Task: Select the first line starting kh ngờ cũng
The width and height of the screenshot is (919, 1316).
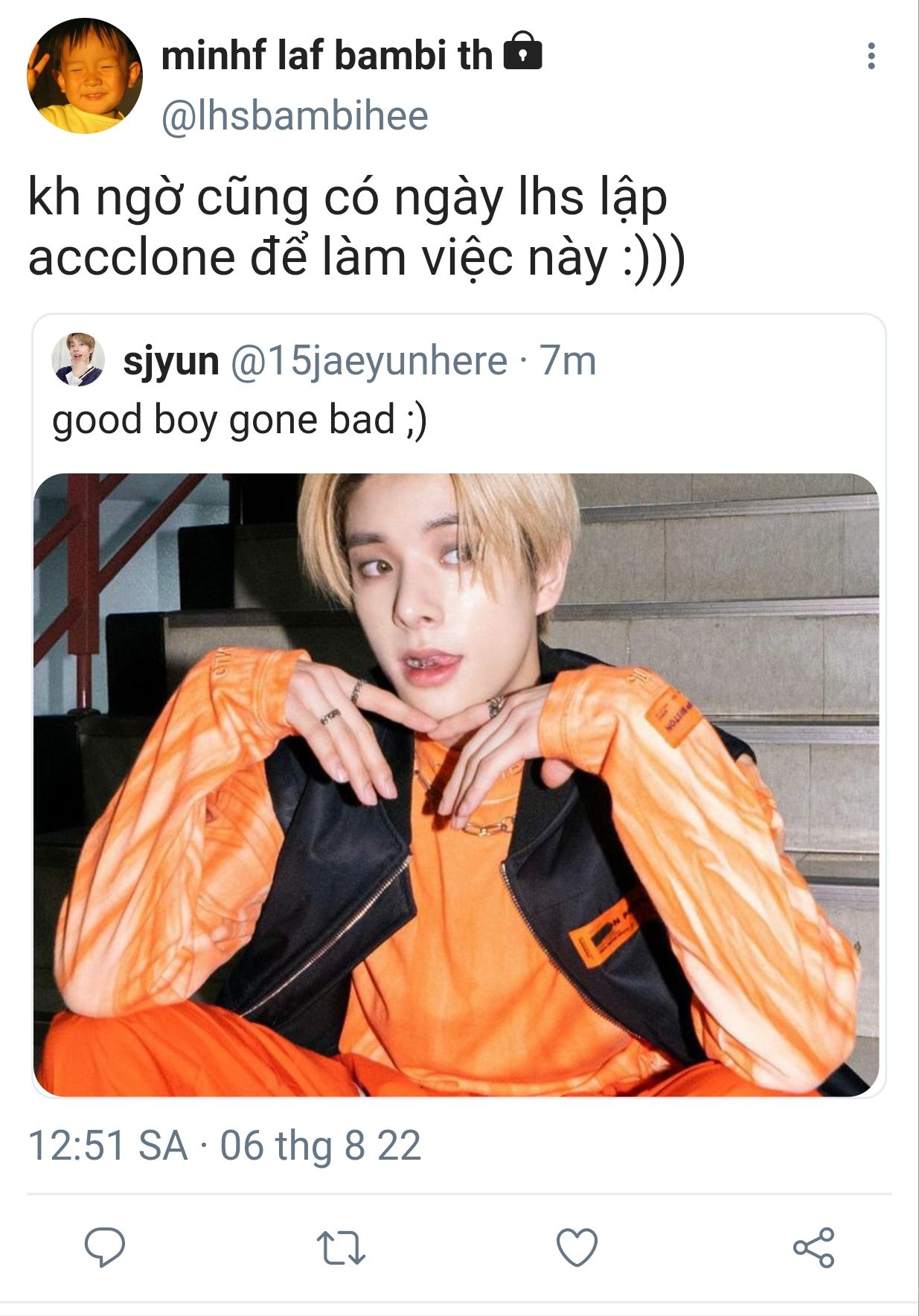Action: coord(348,199)
